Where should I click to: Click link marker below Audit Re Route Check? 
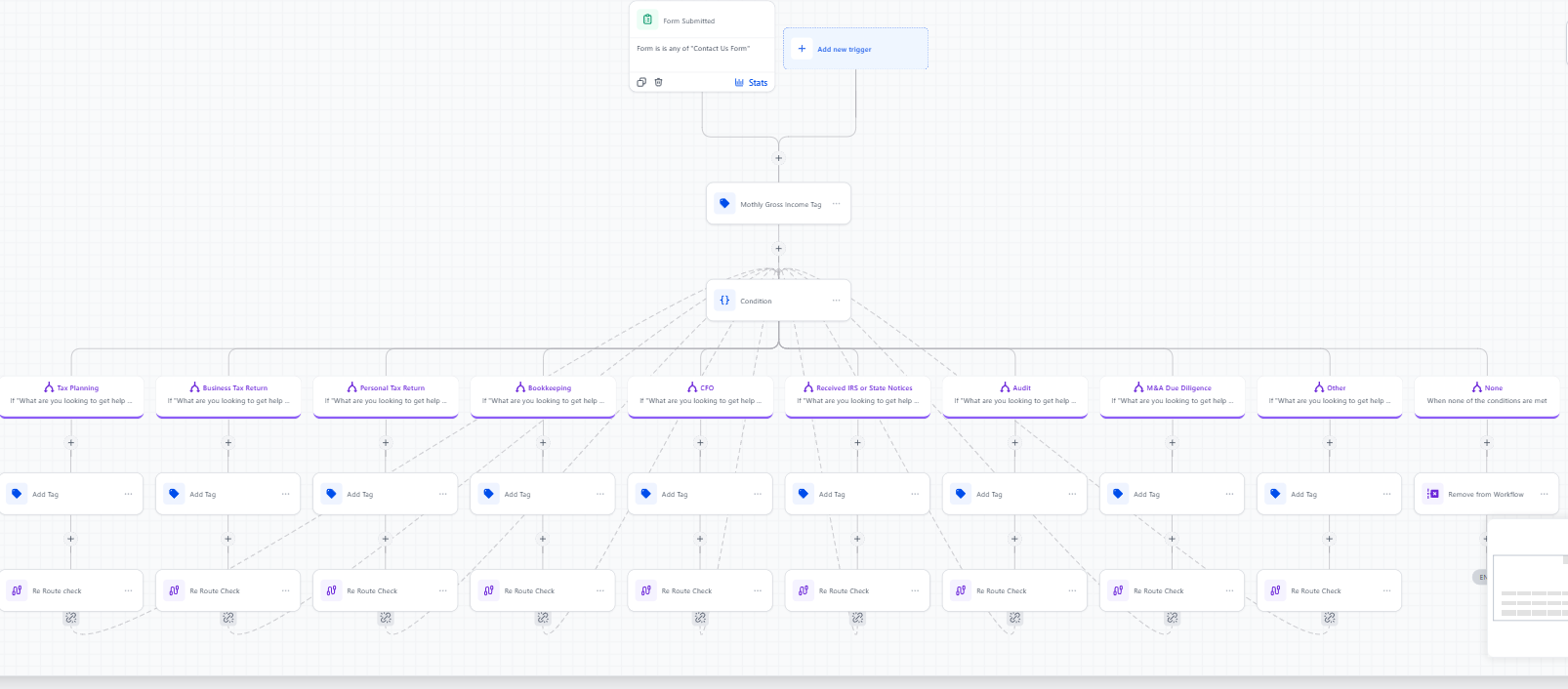click(x=1014, y=618)
